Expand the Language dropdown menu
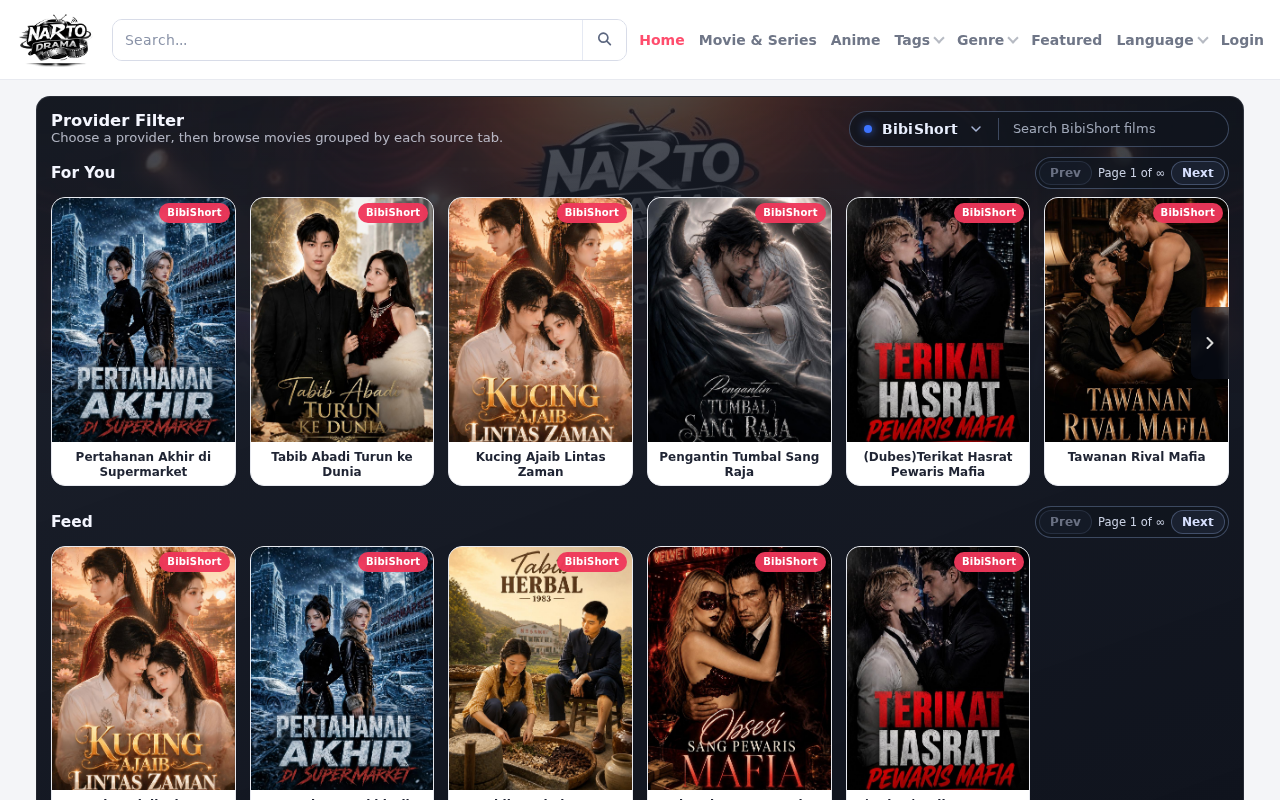This screenshot has height=800, width=1280. tap(1162, 40)
